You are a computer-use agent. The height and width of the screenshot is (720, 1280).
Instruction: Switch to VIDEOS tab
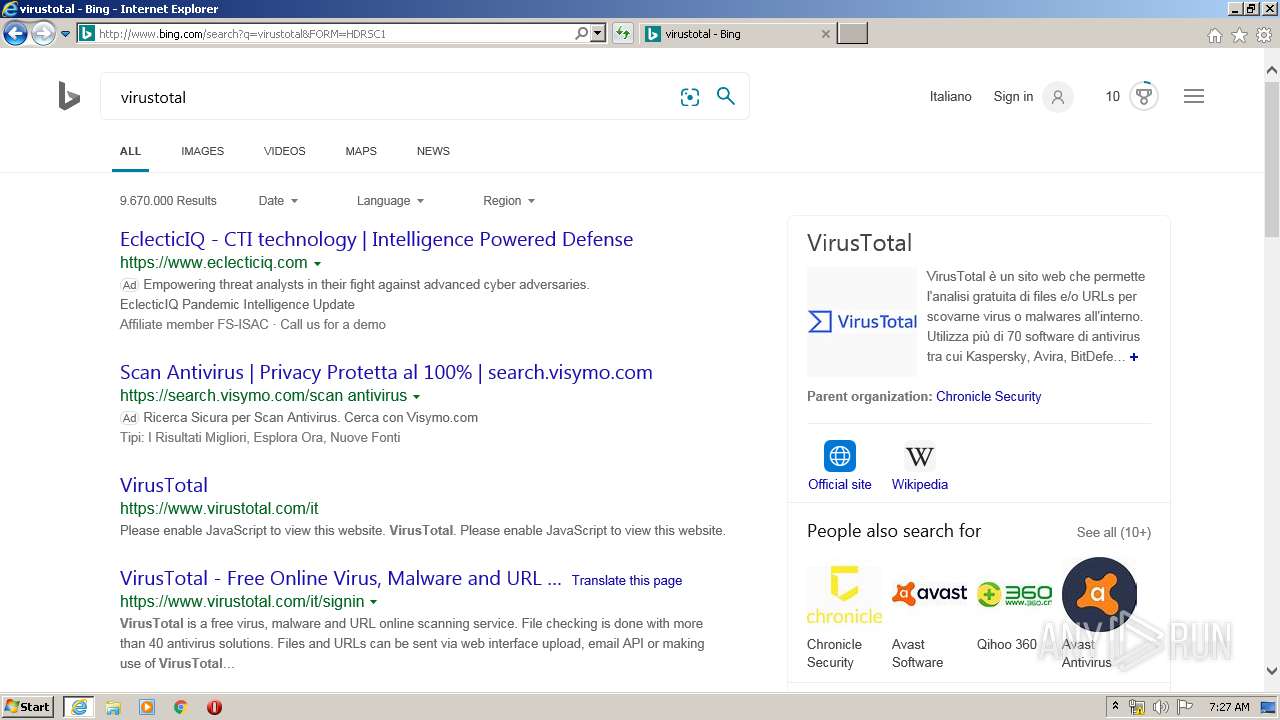pyautogui.click(x=284, y=151)
